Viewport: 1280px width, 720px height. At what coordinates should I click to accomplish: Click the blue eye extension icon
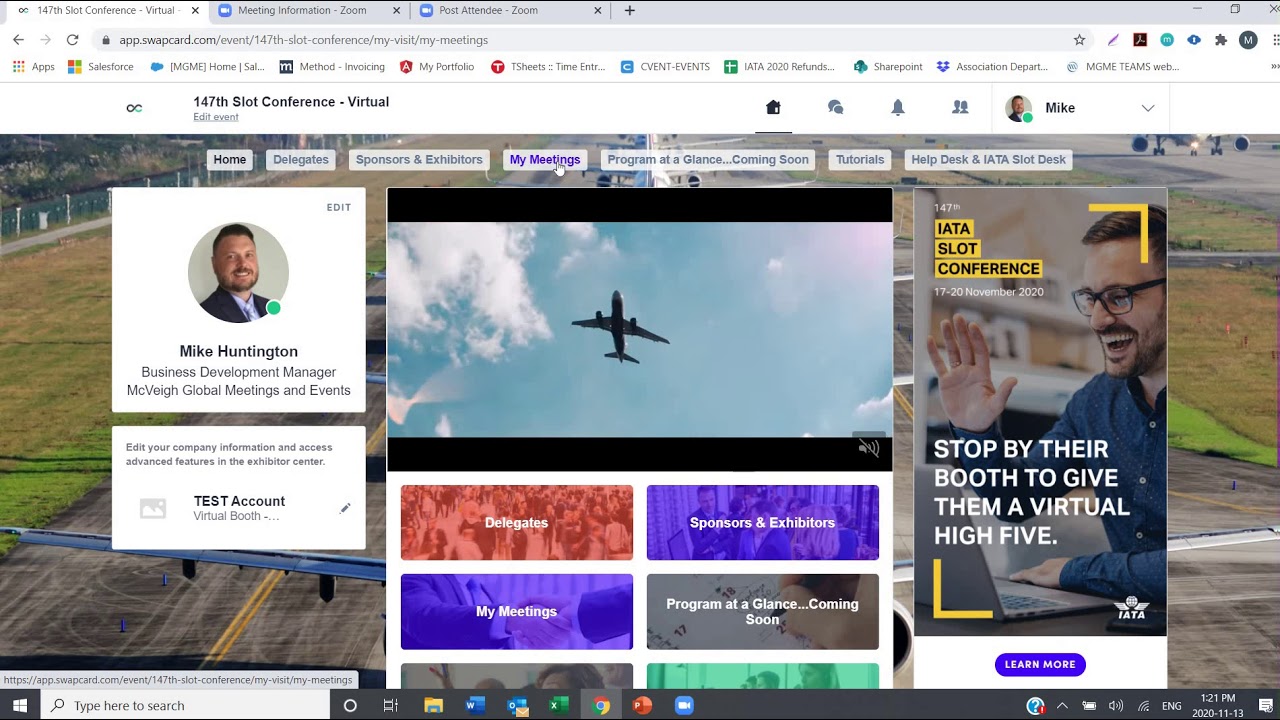(1194, 40)
